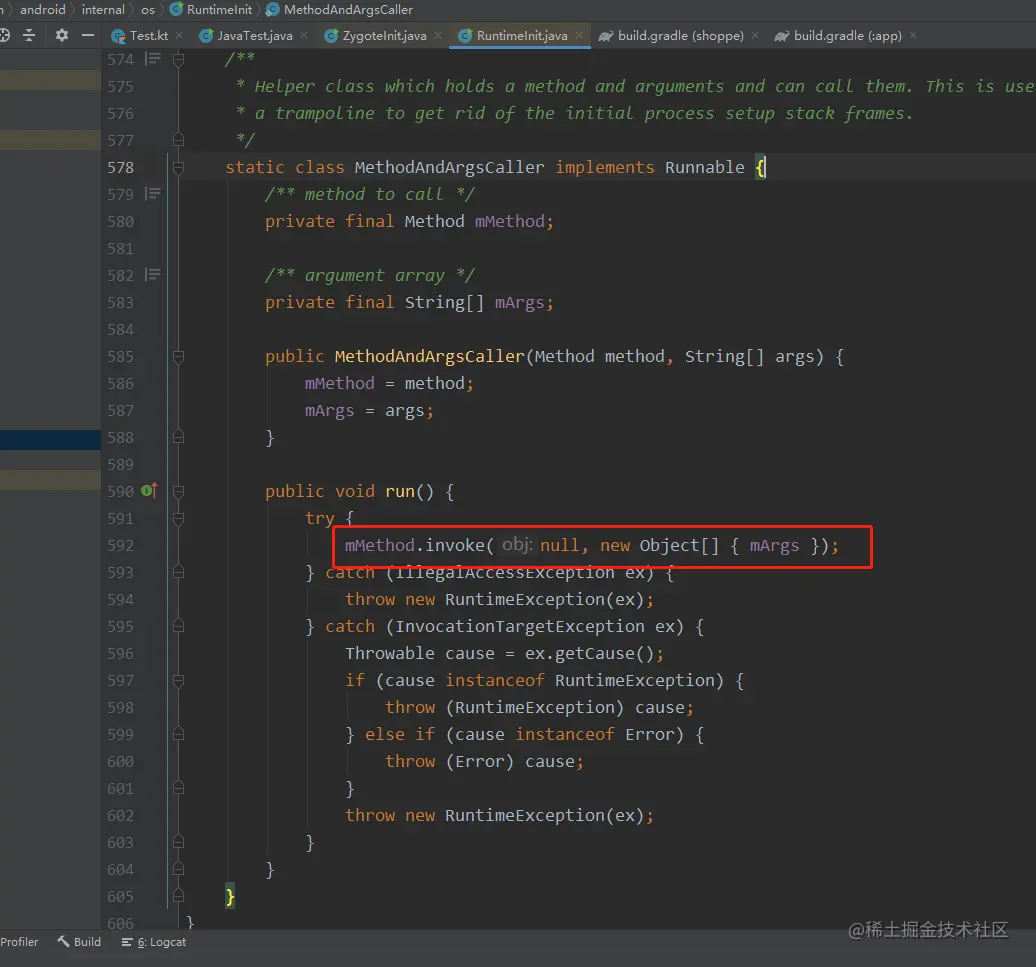The image size is (1036, 967).
Task: Collapse the class fold at line 578
Action: [178, 168]
